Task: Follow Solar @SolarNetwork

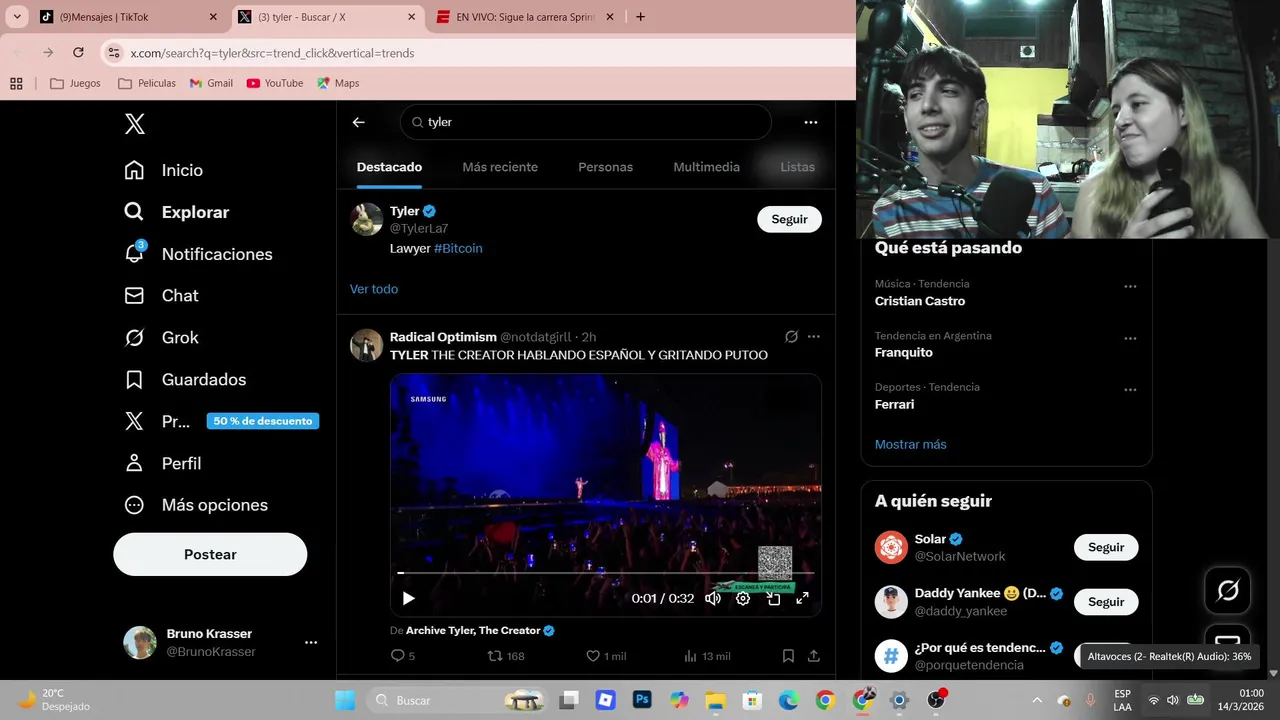Action: pos(1106,547)
